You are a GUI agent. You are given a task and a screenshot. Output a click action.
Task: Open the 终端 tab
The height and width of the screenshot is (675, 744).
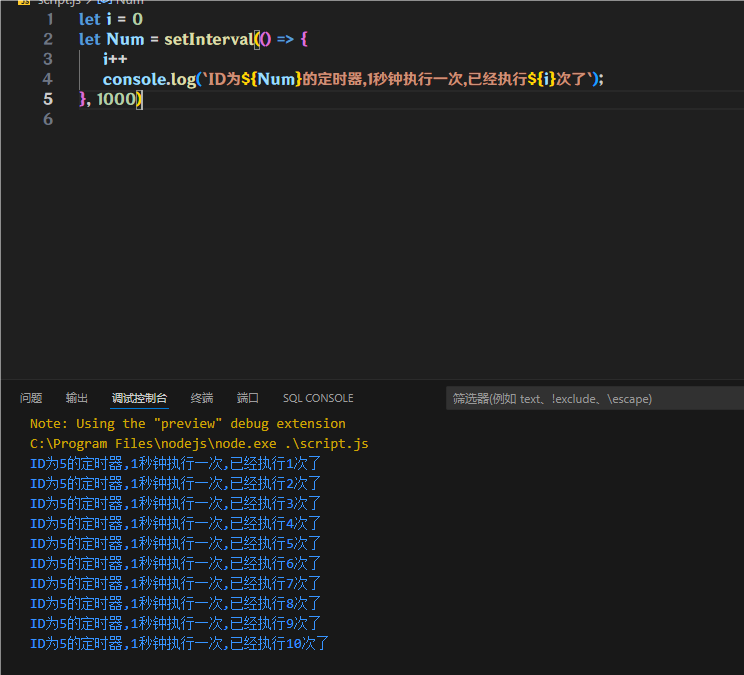202,398
